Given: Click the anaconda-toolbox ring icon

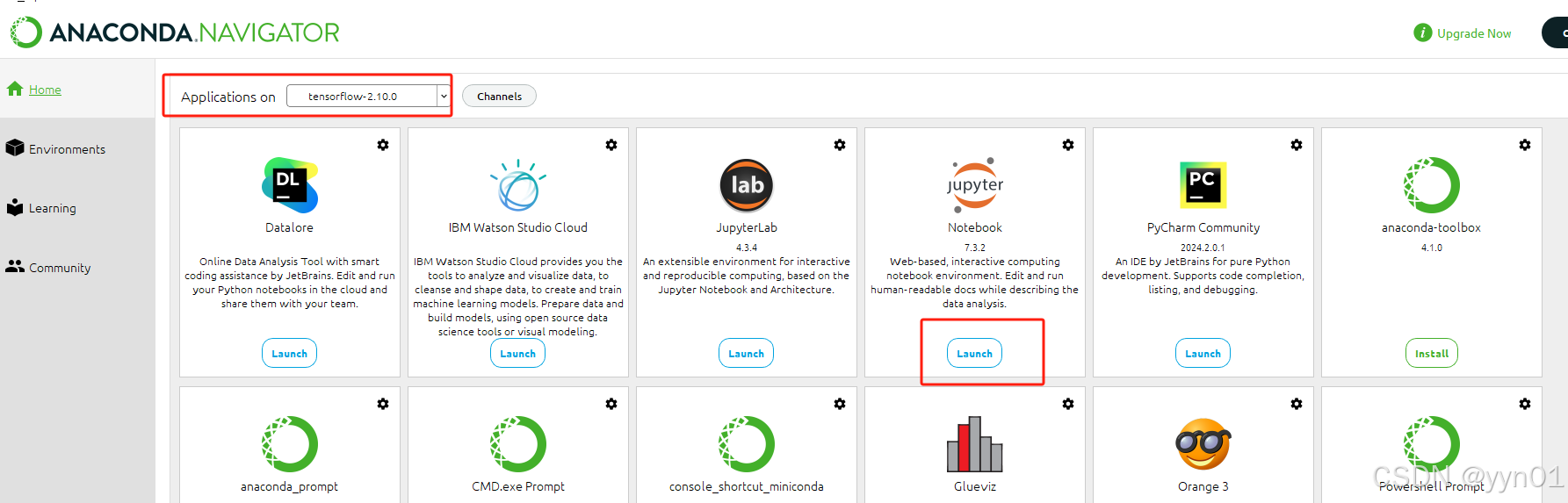Looking at the screenshot, I should tap(1432, 185).
